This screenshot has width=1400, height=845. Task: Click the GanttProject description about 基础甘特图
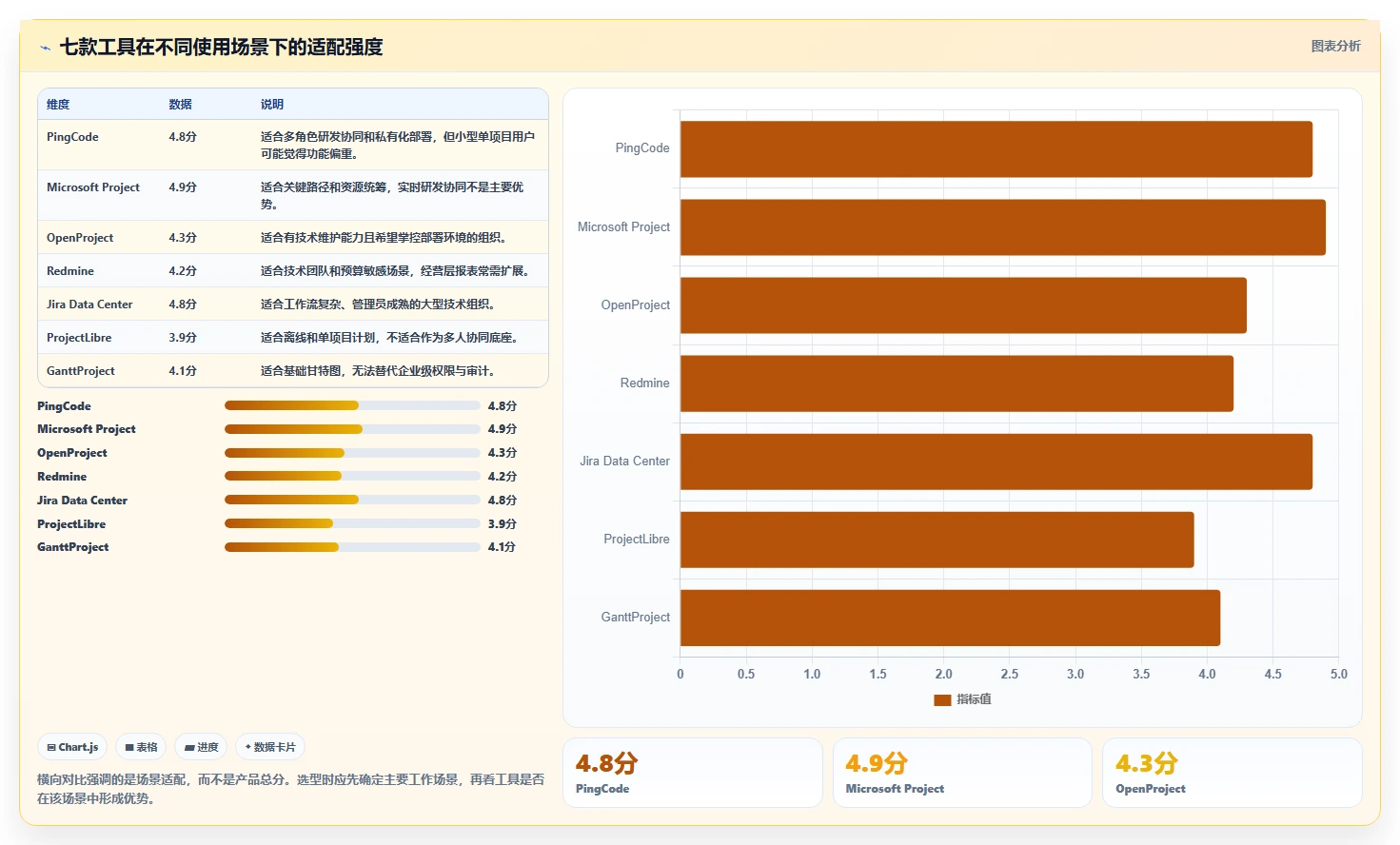coord(378,371)
